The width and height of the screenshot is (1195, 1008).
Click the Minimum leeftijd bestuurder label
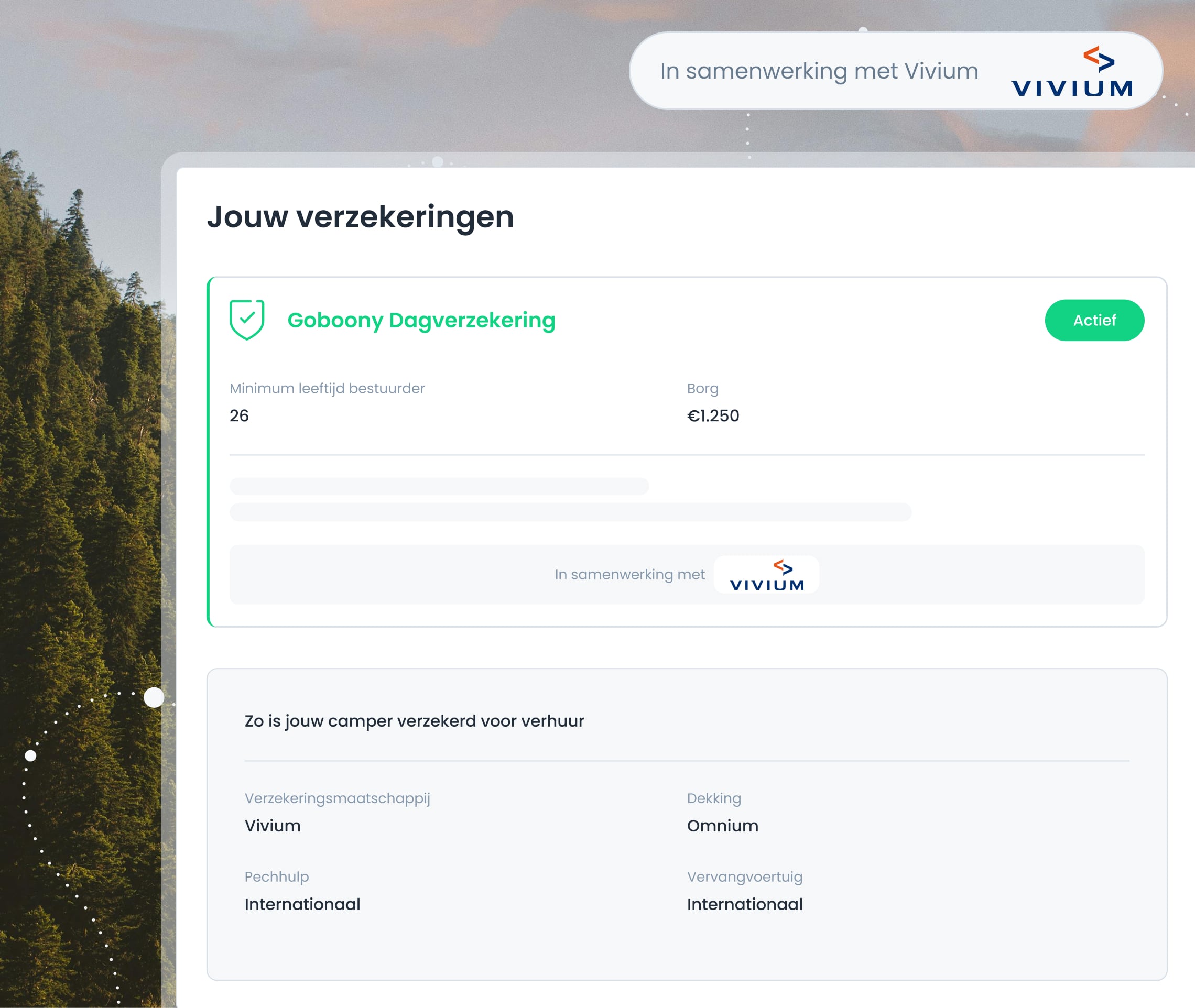click(327, 389)
